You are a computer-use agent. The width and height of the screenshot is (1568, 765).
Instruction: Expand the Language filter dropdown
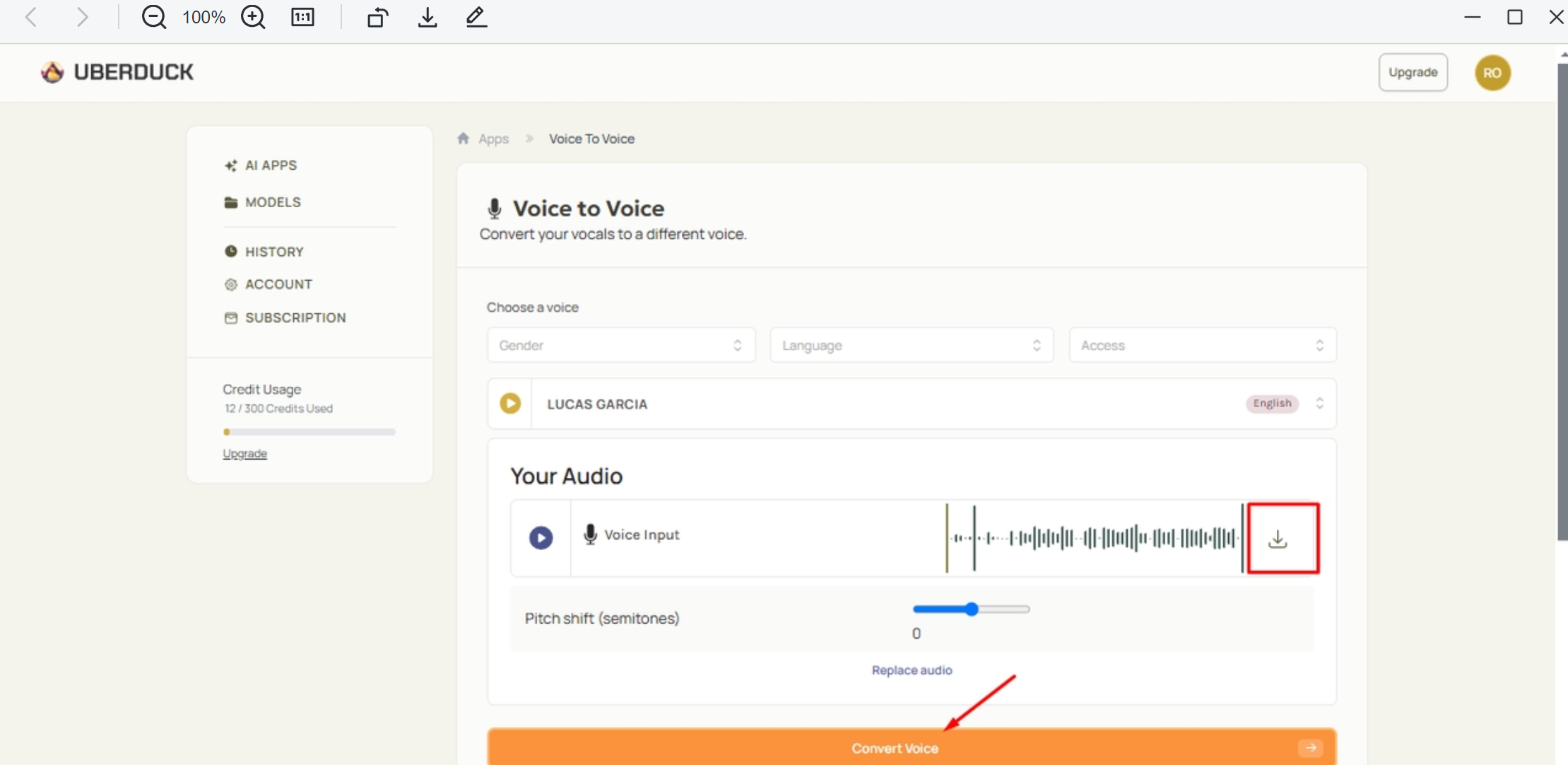[x=911, y=345]
